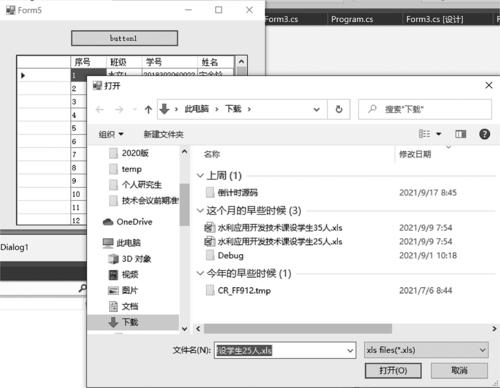Image resolution: width=500 pixels, height=388 pixels.
Task: Switch to Form3.cs [设计] tab
Action: (435, 19)
